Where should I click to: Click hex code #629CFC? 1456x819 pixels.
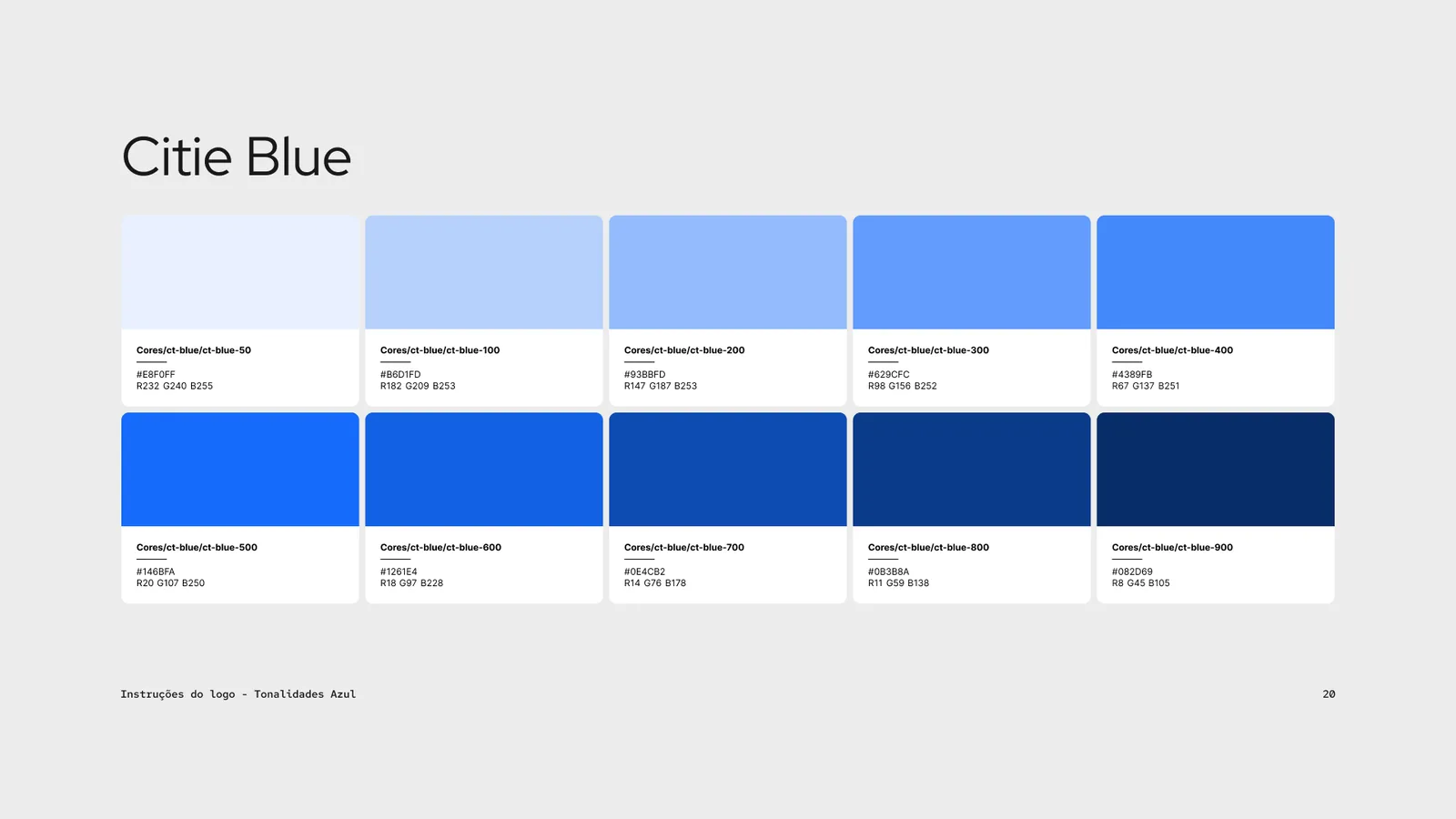(888, 375)
